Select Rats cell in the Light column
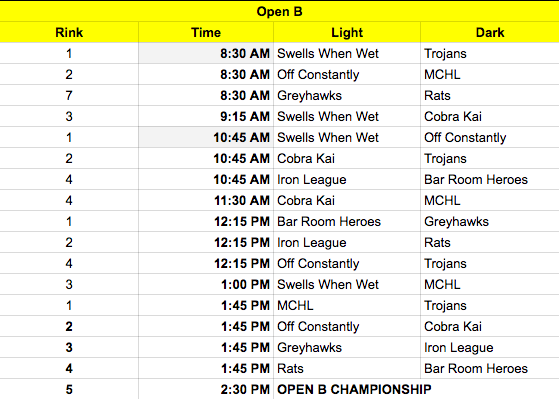 point(347,368)
